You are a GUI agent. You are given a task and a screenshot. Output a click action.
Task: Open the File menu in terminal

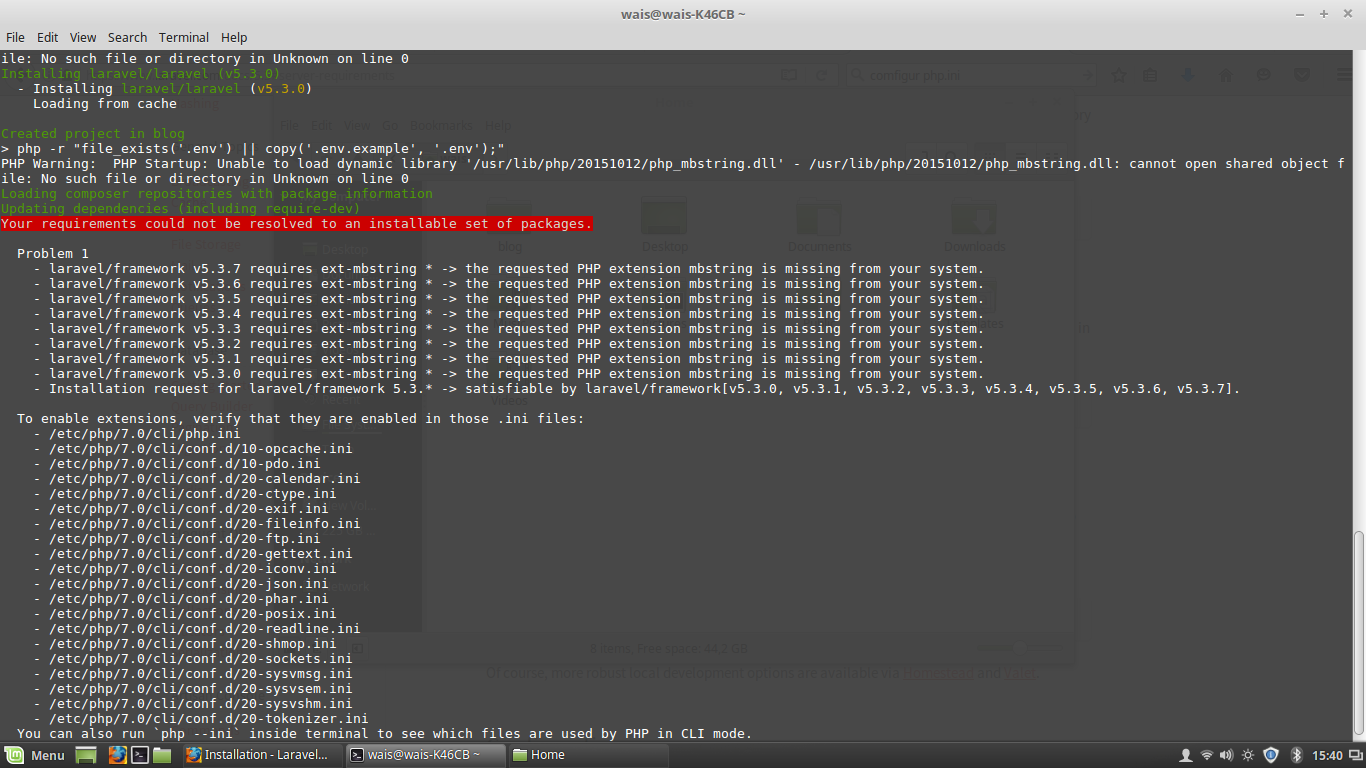tap(15, 37)
